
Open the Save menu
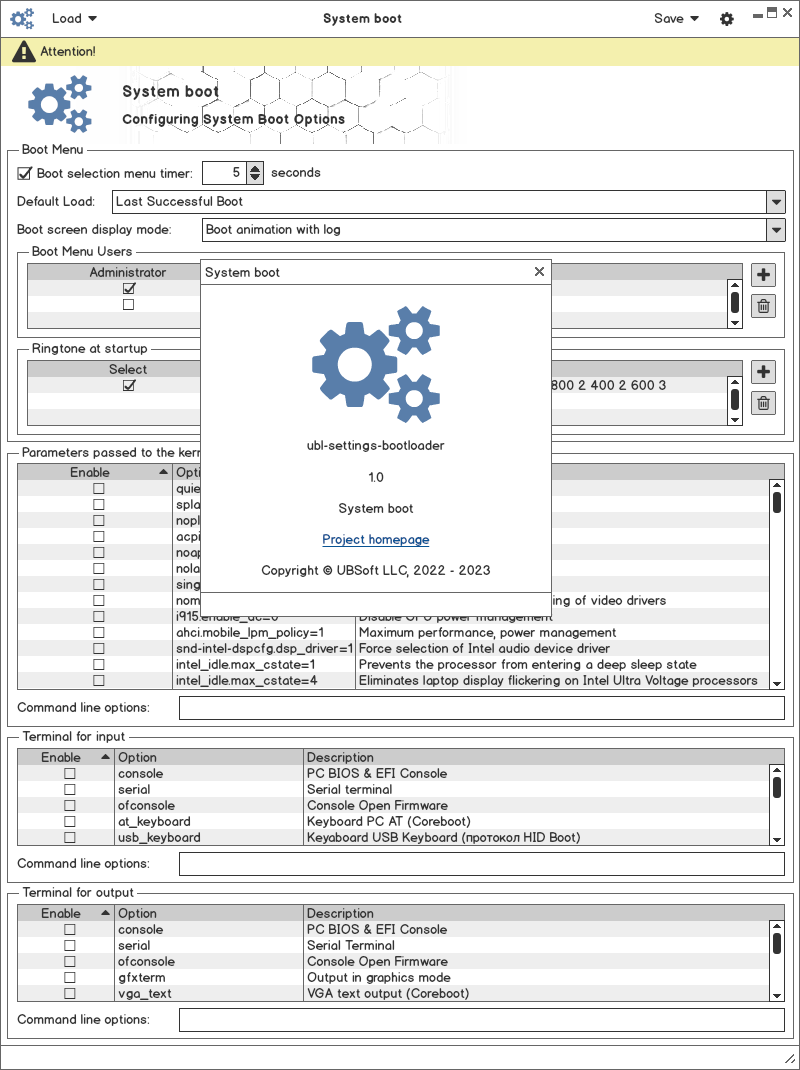point(676,18)
